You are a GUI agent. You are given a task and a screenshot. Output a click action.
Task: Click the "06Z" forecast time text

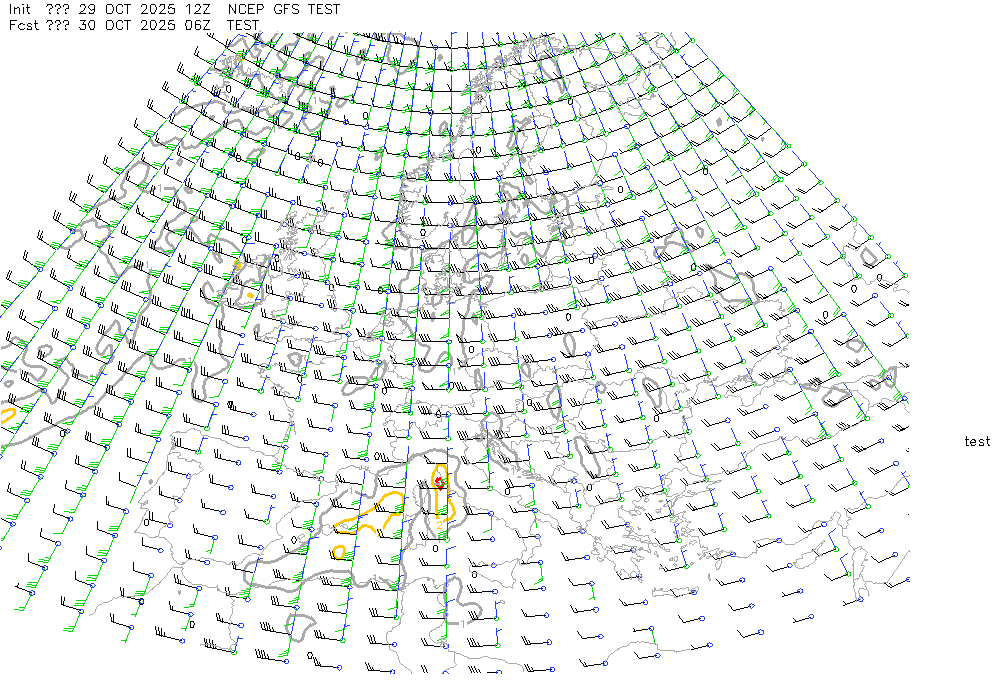pyautogui.click(x=194, y=25)
